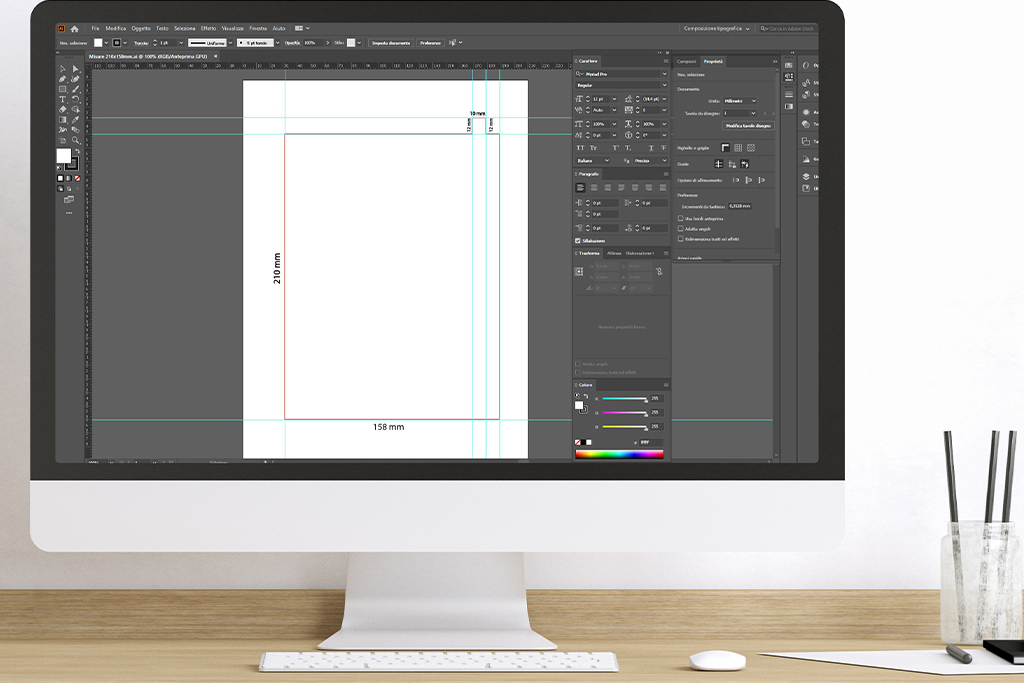The width and height of the screenshot is (1024, 683).
Task: Select the Rectangle tool
Action: tap(62, 89)
